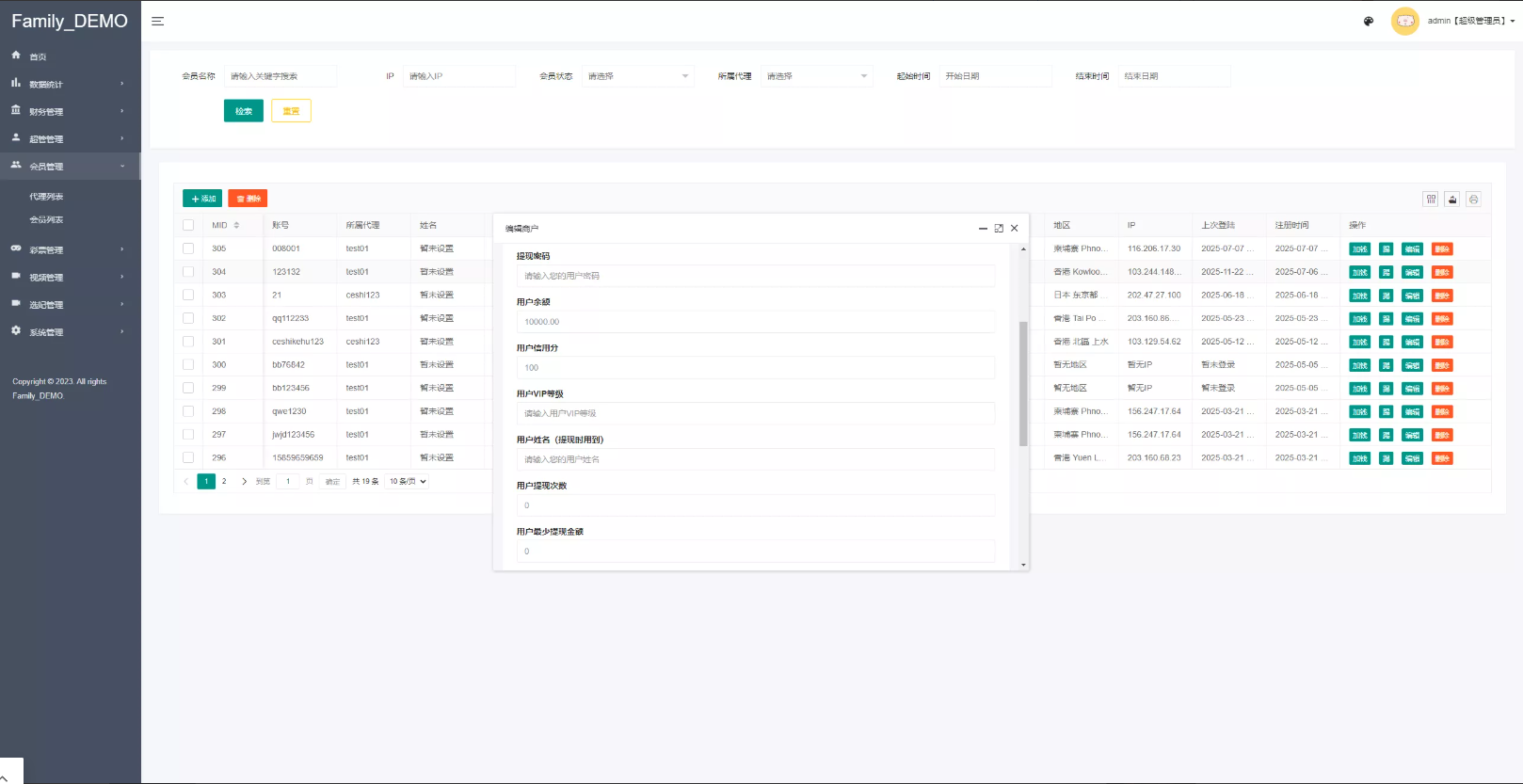Click the 财务管理 bank sidebar icon
The height and width of the screenshot is (784, 1523).
click(x=16, y=110)
